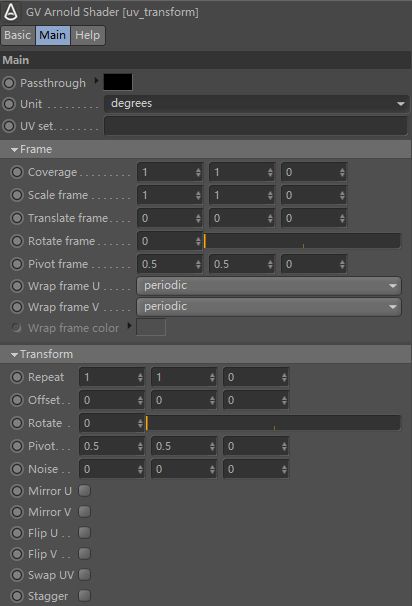Open the Help tab
This screenshot has height=606, width=412.
tap(87, 35)
